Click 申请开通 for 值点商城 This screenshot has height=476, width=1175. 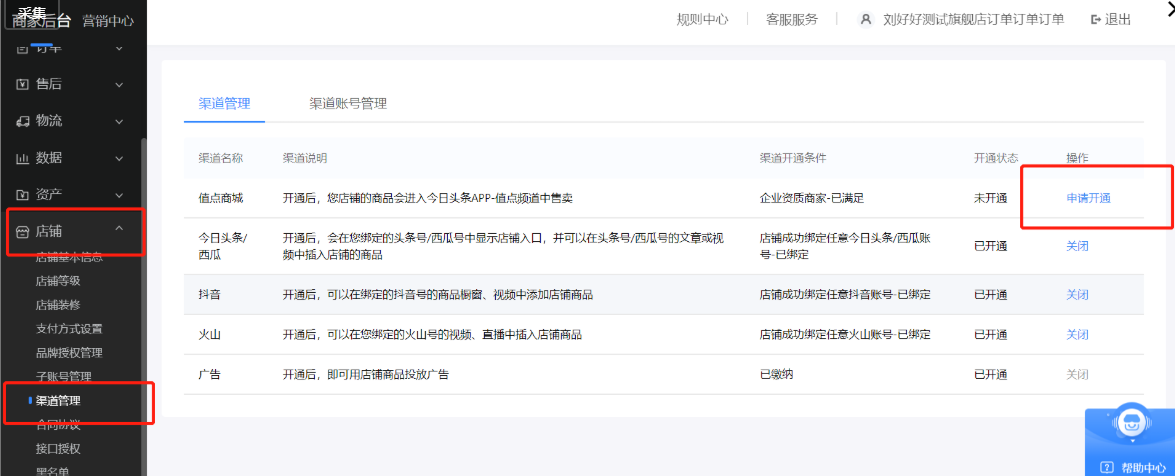pos(1088,199)
